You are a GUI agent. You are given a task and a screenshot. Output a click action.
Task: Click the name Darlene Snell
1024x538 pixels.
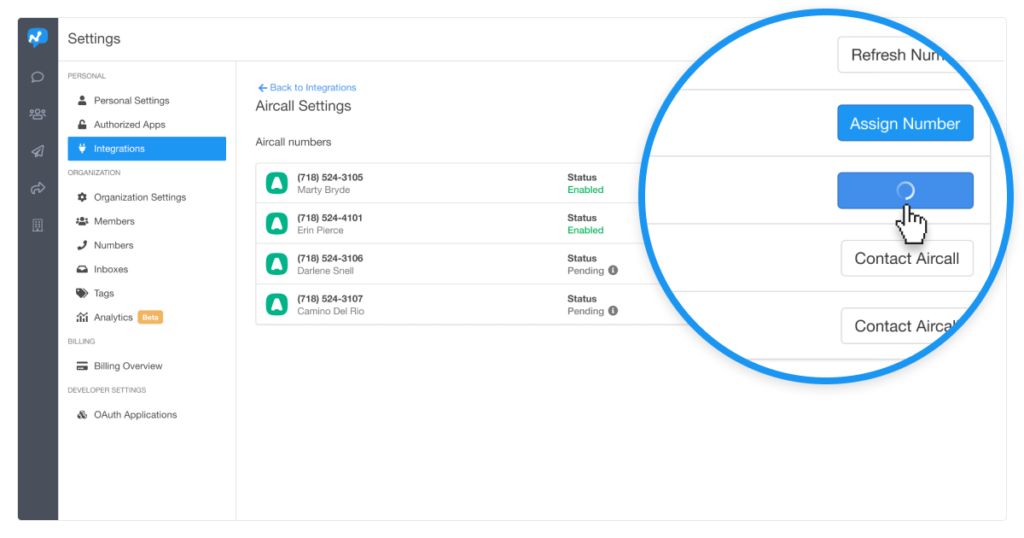325,271
